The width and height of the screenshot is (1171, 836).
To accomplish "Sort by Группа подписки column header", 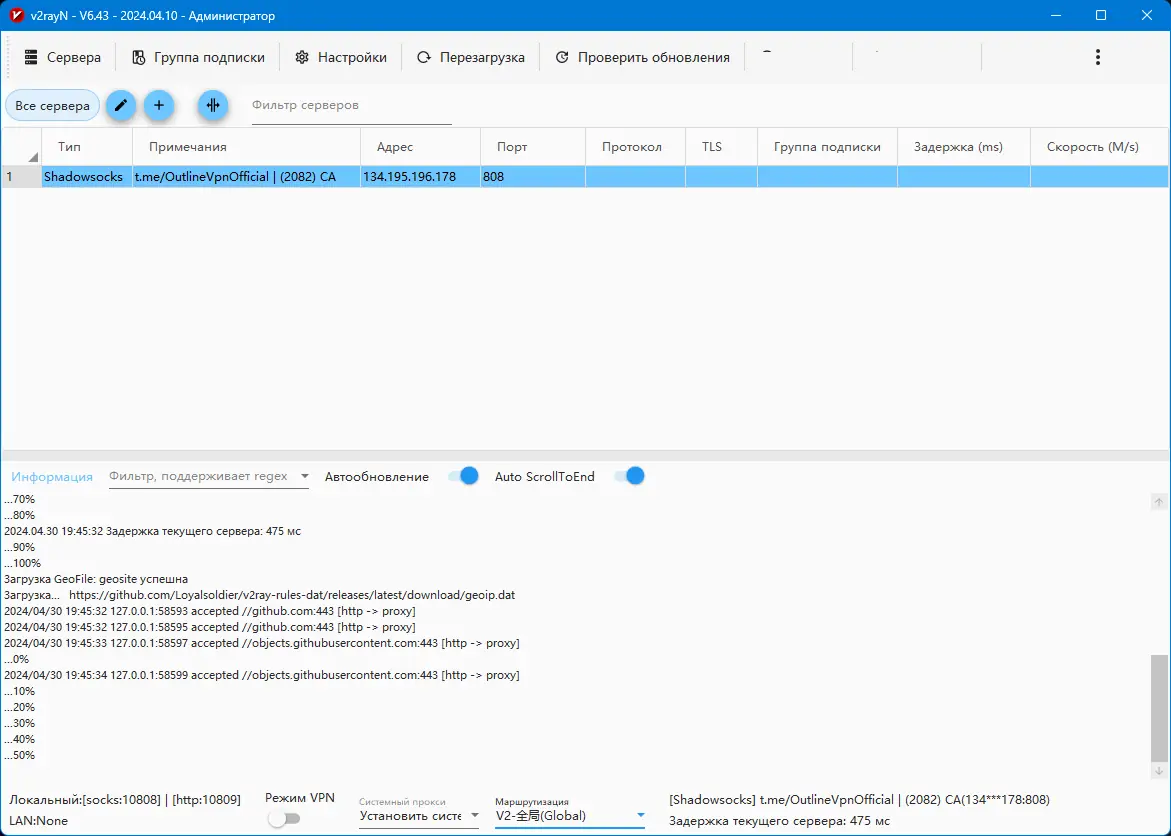I will pos(827,147).
